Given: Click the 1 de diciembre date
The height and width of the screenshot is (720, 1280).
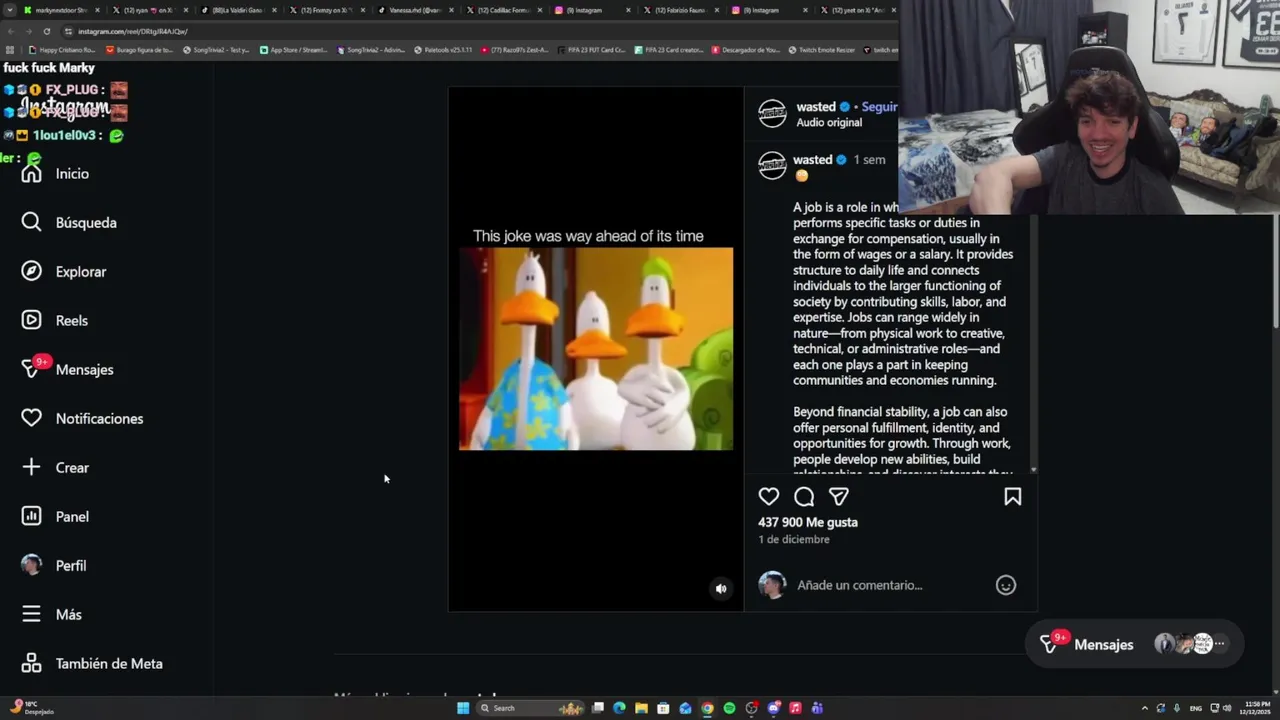Looking at the screenshot, I should (x=794, y=539).
